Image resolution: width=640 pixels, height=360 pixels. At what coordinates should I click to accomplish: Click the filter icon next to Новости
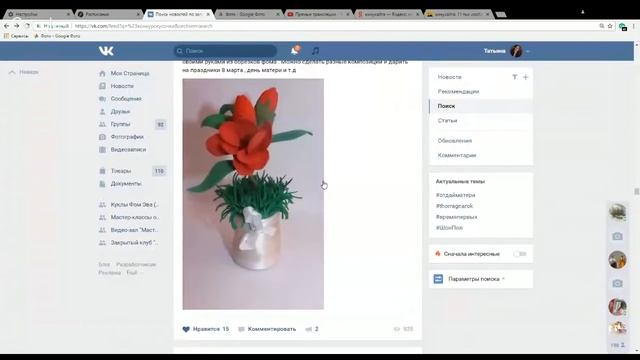pyautogui.click(x=515, y=77)
